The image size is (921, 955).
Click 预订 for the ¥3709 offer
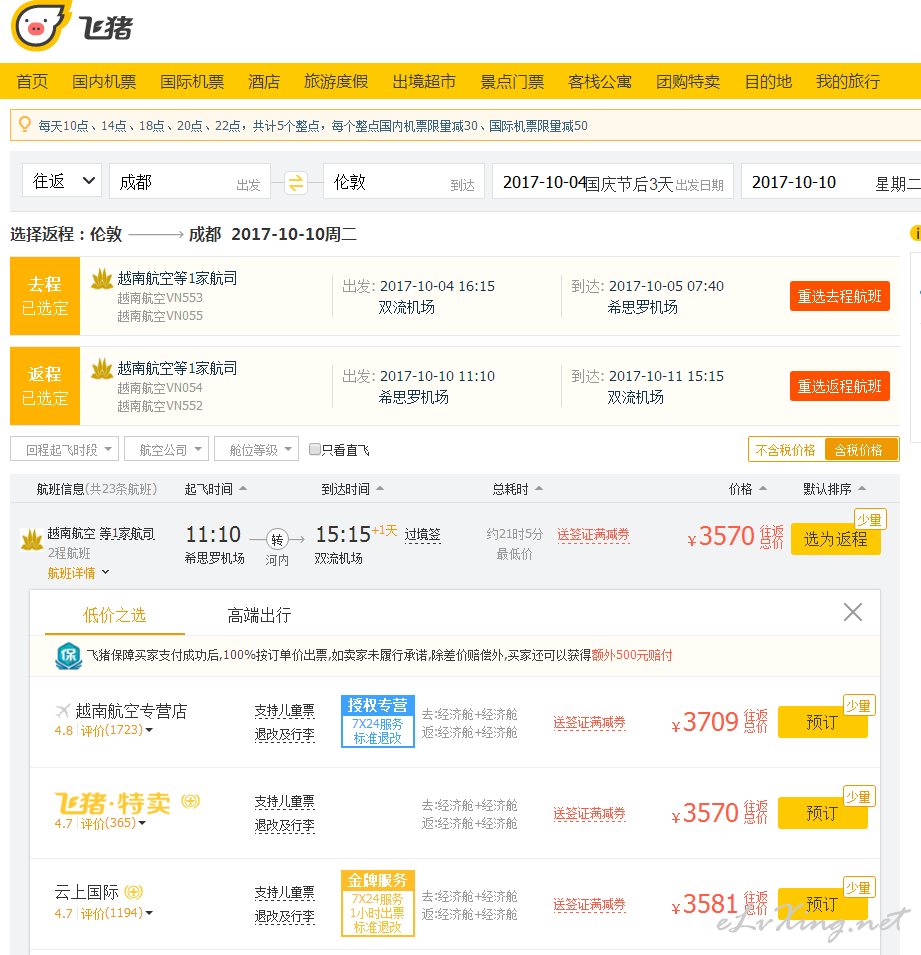822,722
